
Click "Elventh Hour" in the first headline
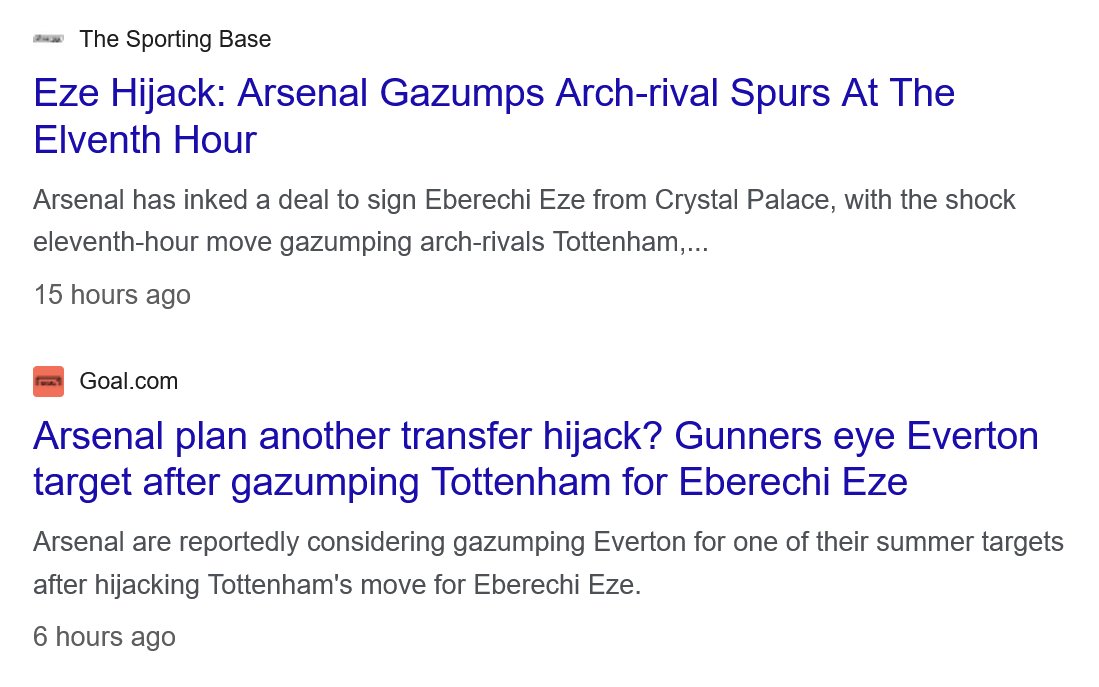(145, 140)
